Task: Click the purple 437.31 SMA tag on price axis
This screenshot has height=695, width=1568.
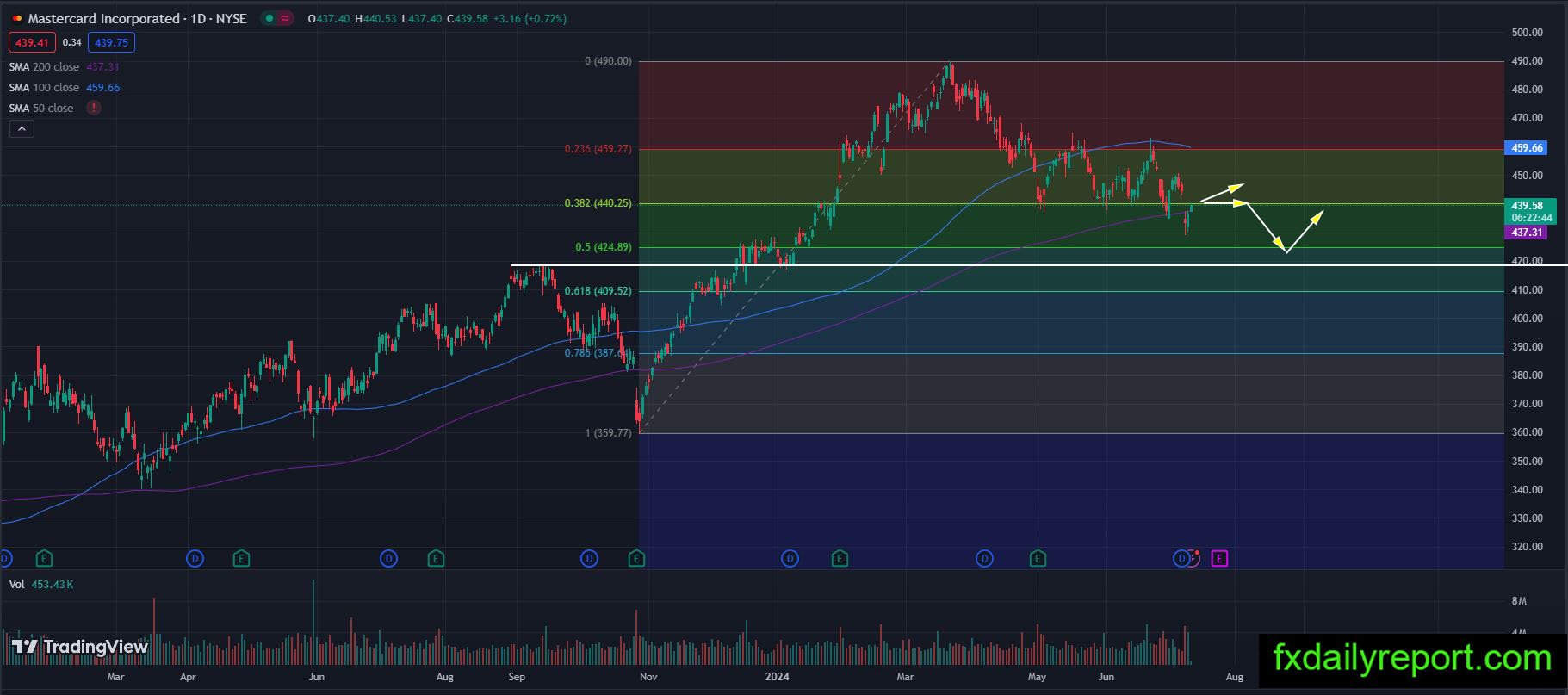Action: (1526, 233)
